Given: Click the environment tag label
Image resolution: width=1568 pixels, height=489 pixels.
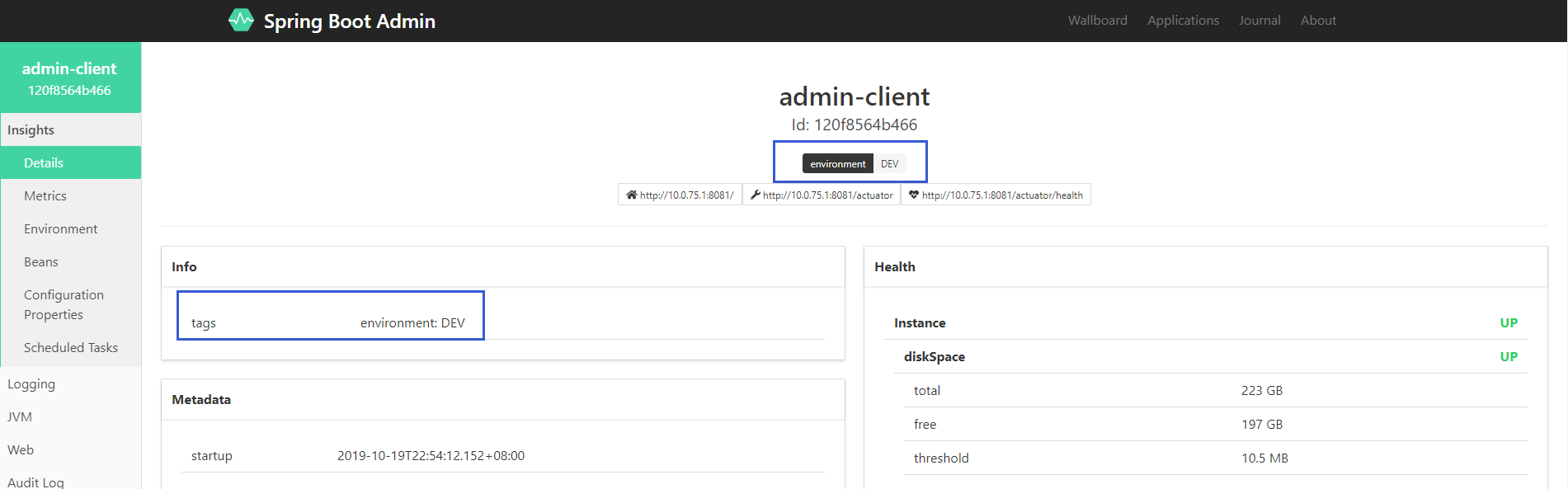Looking at the screenshot, I should [837, 163].
